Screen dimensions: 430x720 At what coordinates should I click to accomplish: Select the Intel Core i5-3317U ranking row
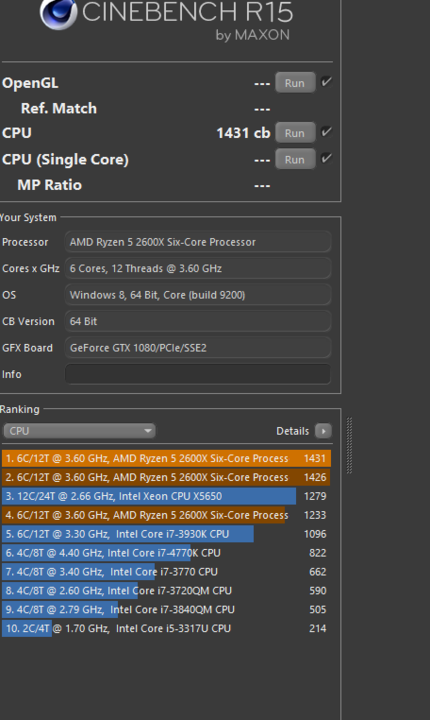pyautogui.click(x=166, y=629)
